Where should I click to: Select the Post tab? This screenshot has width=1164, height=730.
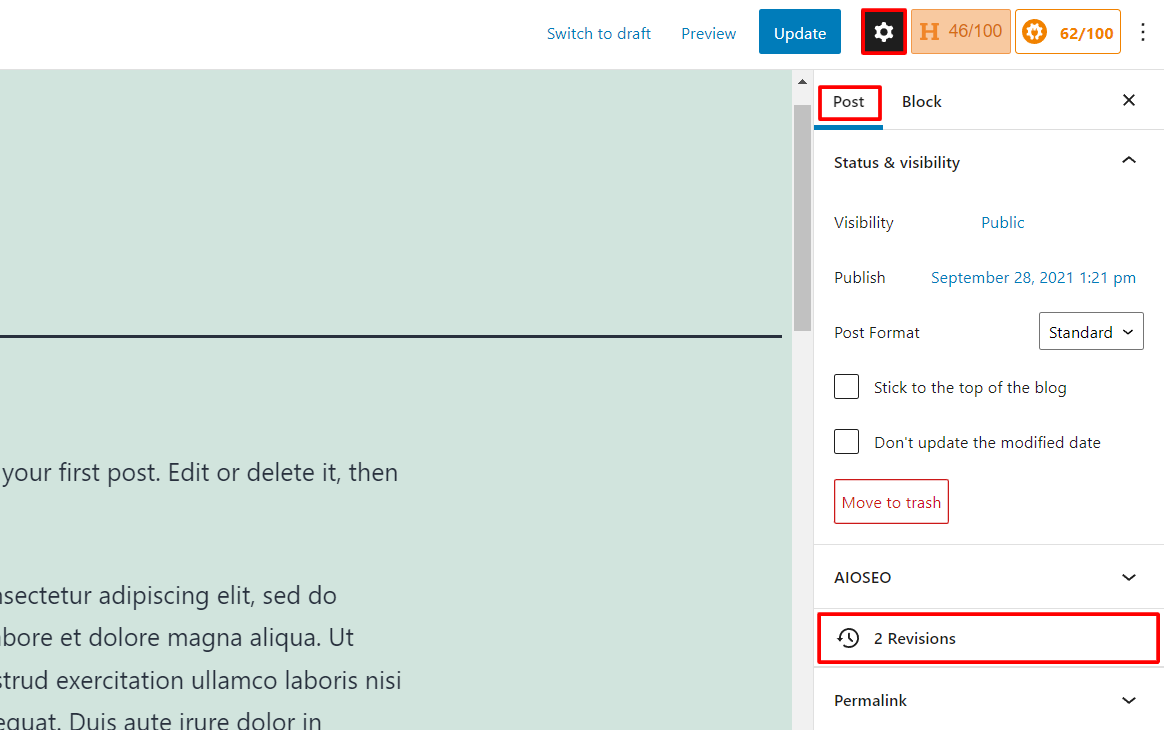point(849,101)
